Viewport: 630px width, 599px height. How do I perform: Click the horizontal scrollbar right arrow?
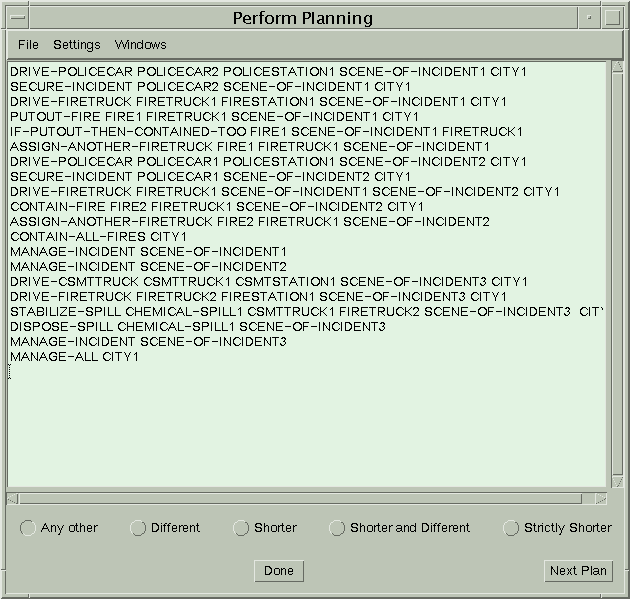coord(600,498)
